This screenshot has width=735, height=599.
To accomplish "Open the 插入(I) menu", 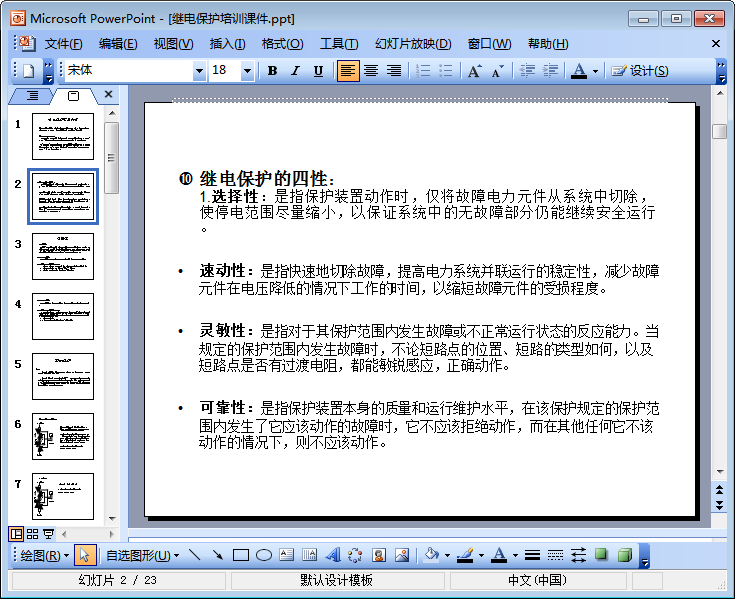I will (x=227, y=44).
